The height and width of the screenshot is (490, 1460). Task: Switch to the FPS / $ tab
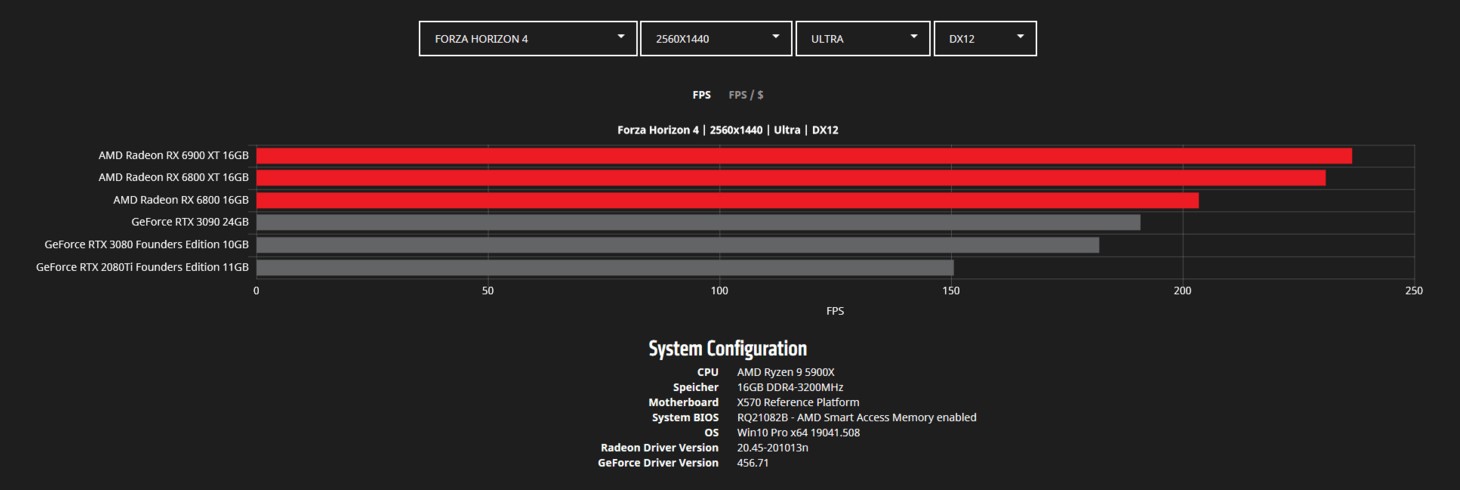coord(746,95)
